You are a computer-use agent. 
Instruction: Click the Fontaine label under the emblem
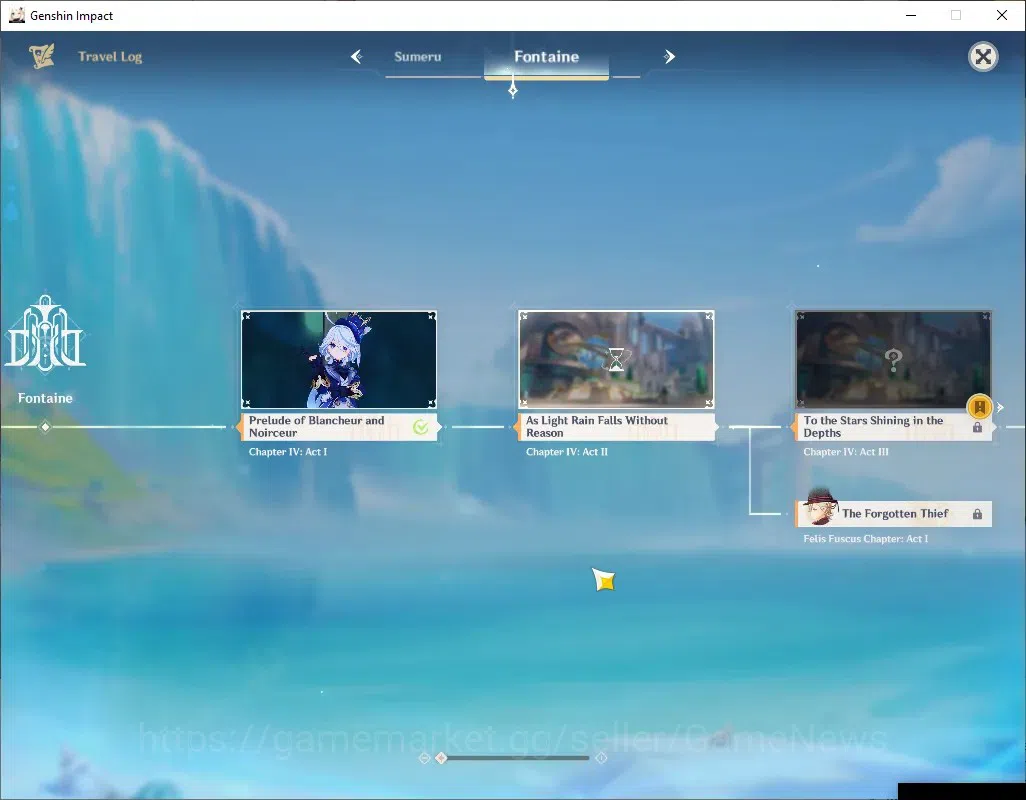pos(45,398)
